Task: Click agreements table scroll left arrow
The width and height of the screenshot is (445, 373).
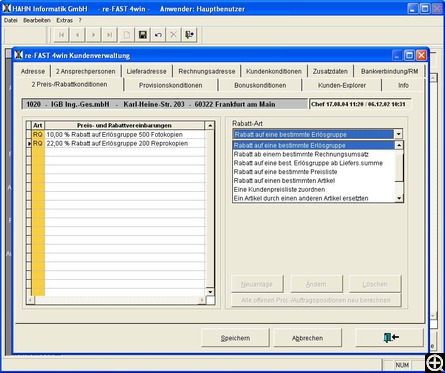Action: pos(30,300)
